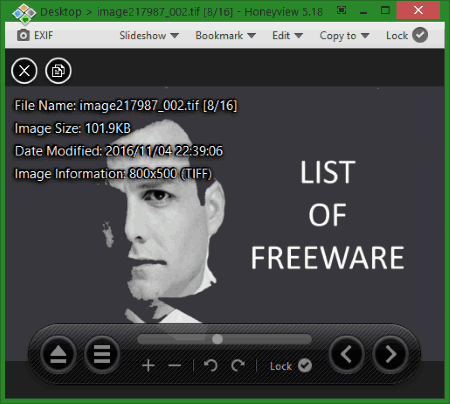Viewport: 450px width, 404px height.
Task: Copy EXIF info to clipboard icon
Action: pos(58,71)
